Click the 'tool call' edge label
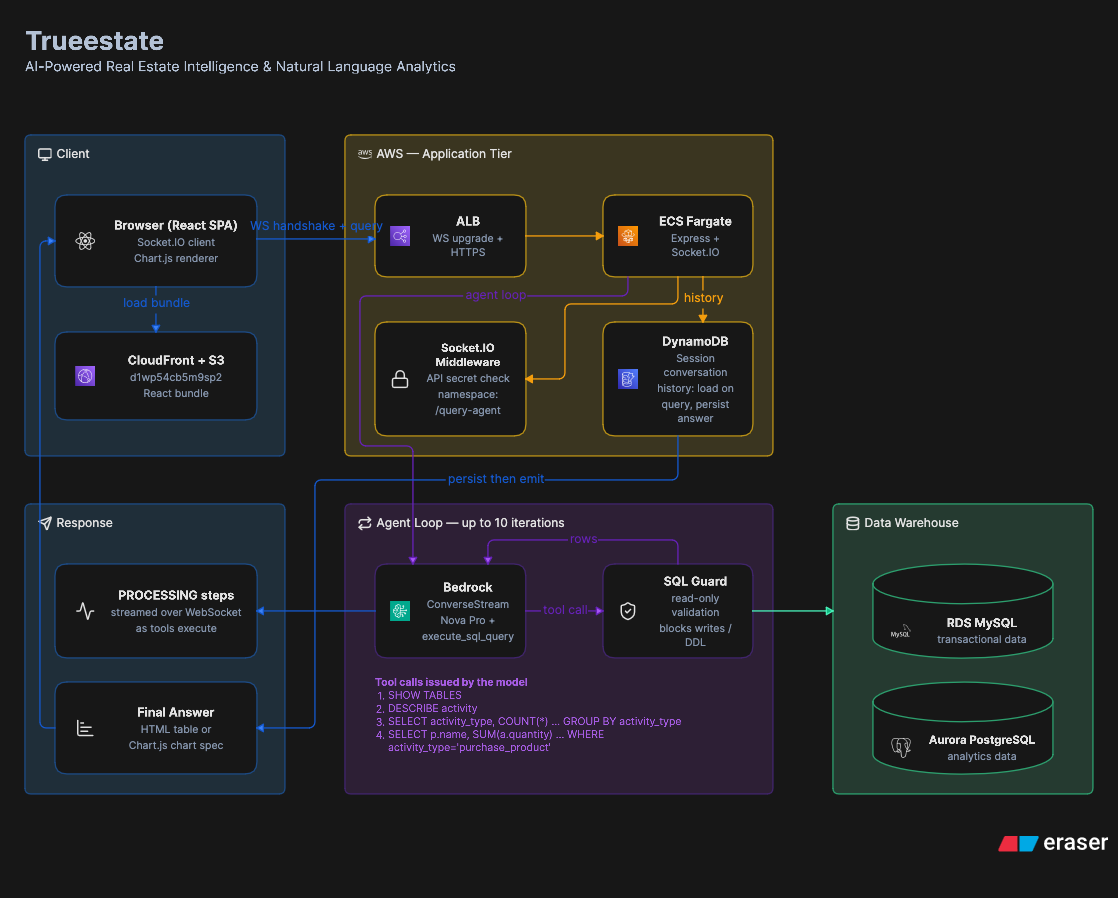The width and height of the screenshot is (1118, 898). point(565,610)
